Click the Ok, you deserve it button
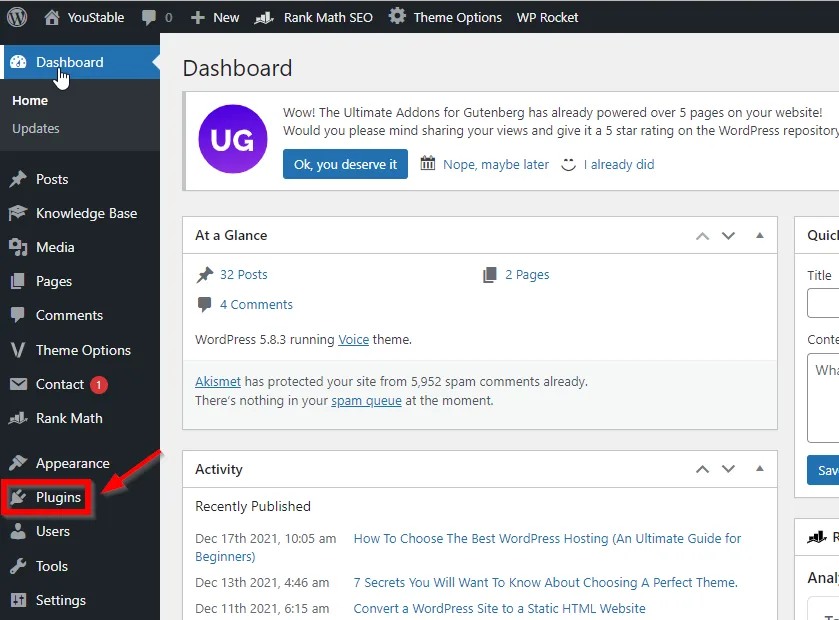 click(345, 164)
